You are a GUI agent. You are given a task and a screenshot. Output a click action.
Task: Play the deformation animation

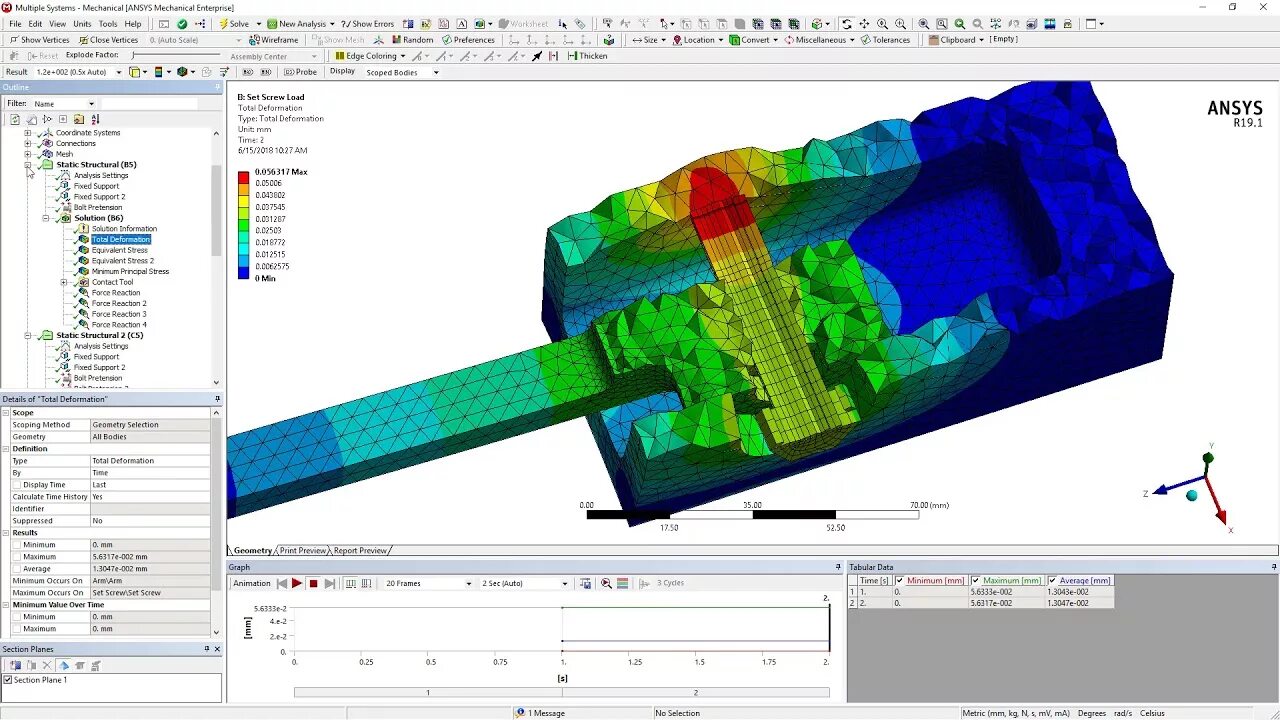(x=297, y=583)
